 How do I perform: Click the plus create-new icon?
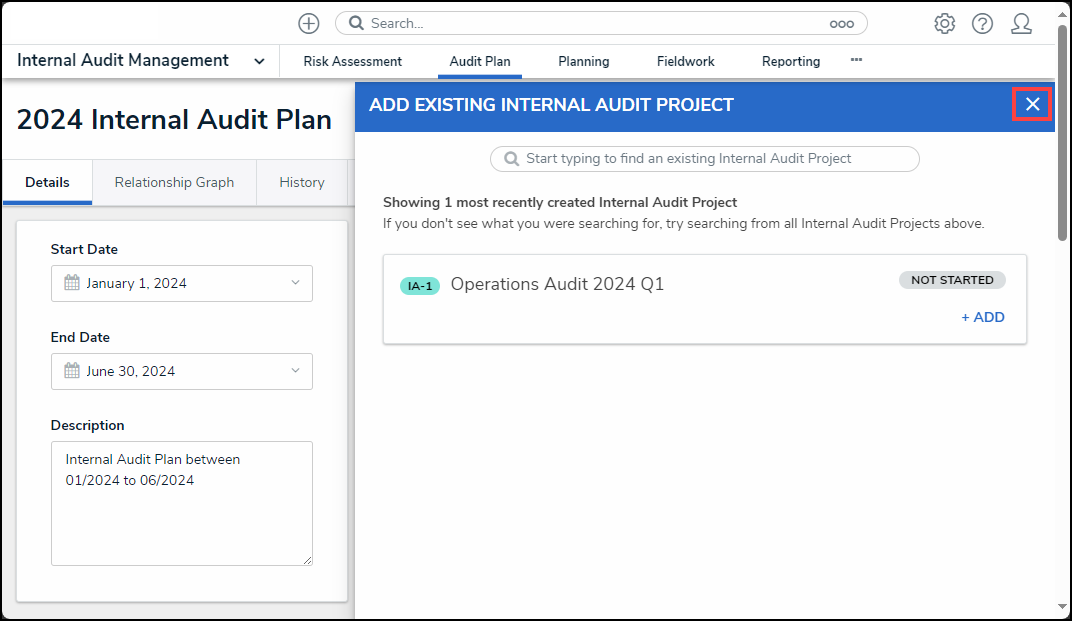309,23
